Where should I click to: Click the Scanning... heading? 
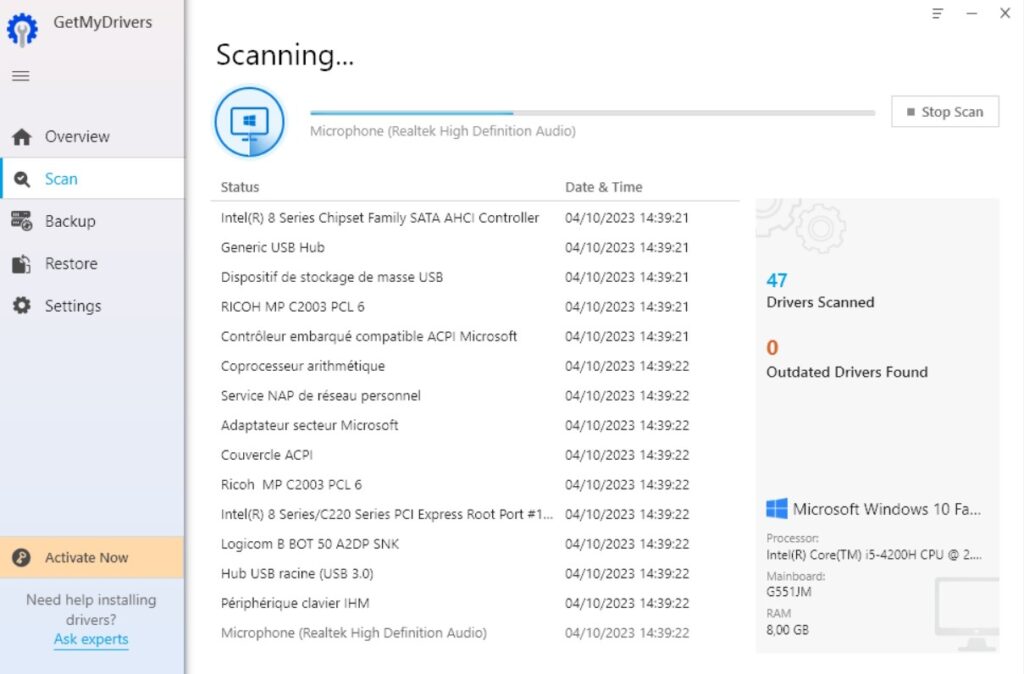tap(285, 55)
